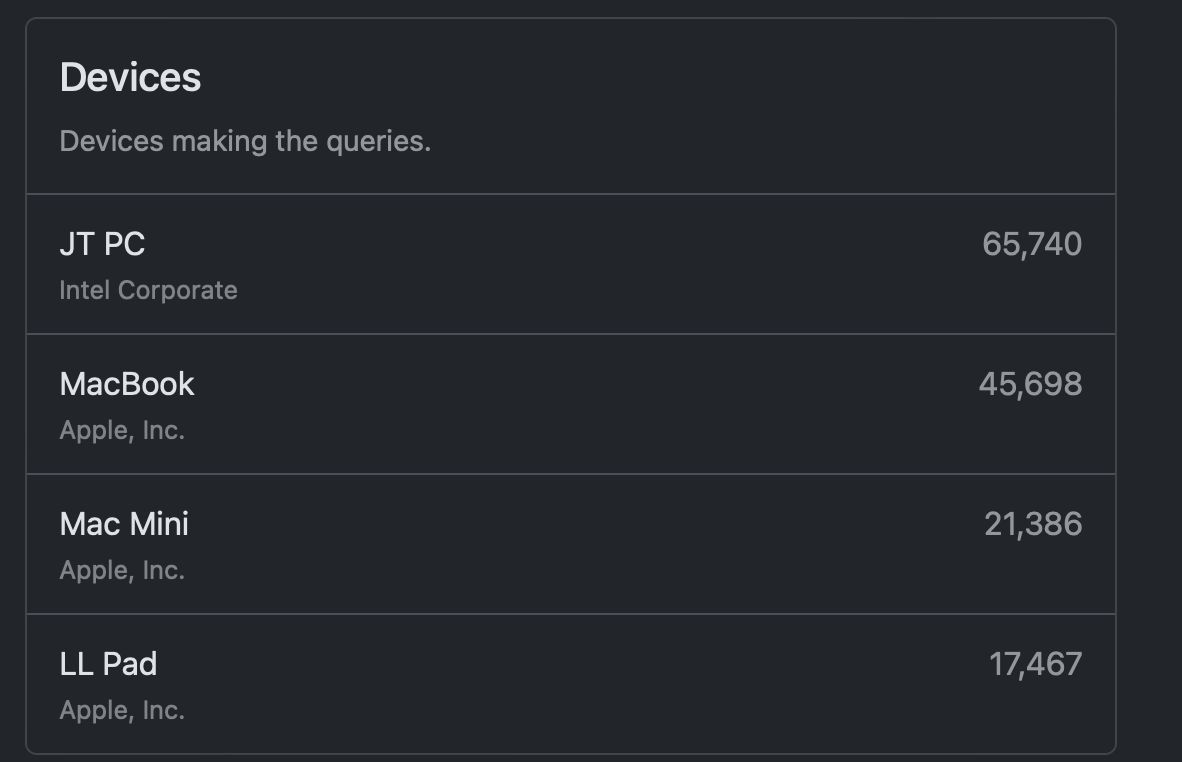Image resolution: width=1182 pixels, height=762 pixels.
Task: Click the Intel Corporate vendor label
Action: [x=148, y=291]
